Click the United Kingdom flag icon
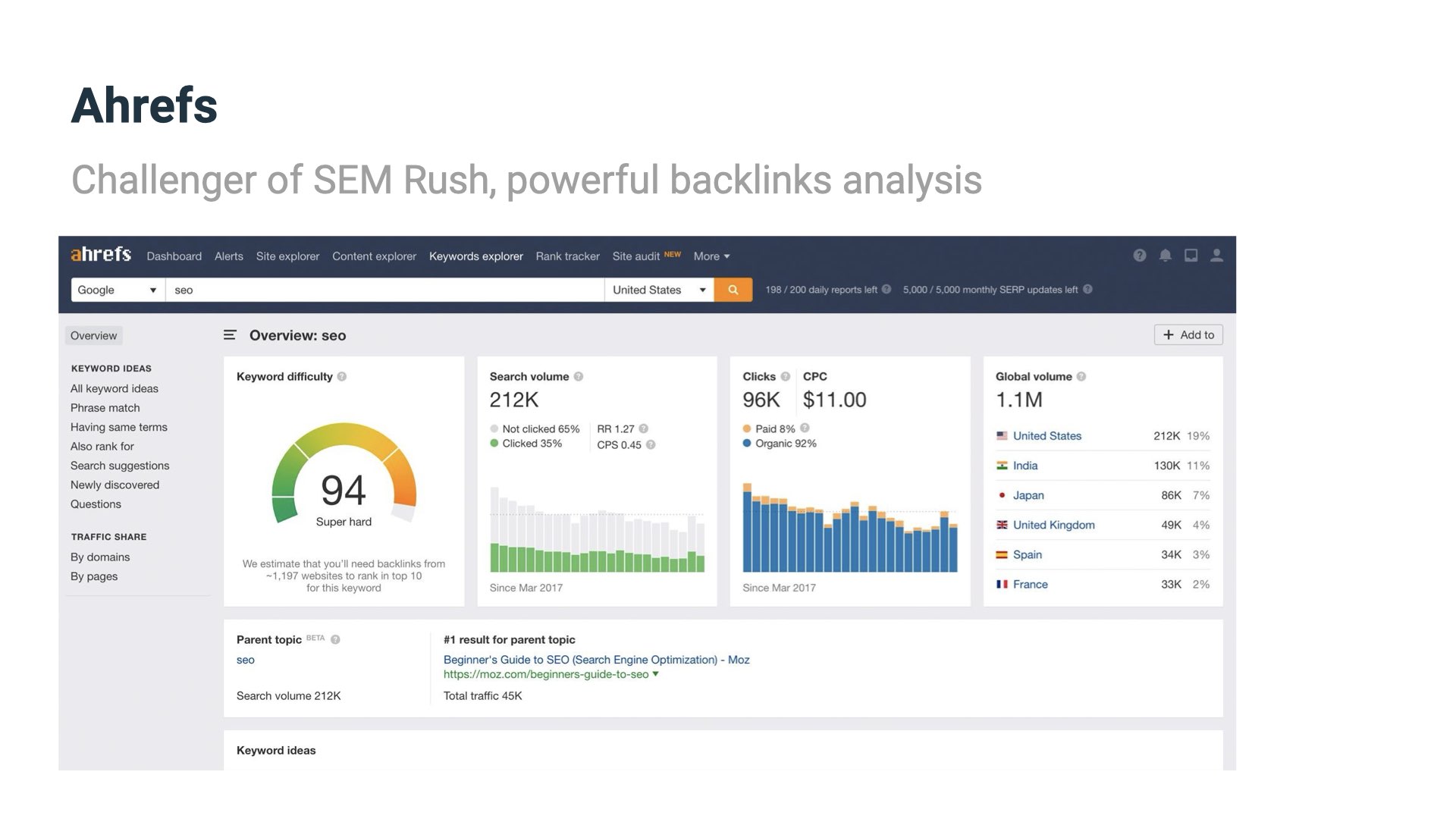 1002,525
